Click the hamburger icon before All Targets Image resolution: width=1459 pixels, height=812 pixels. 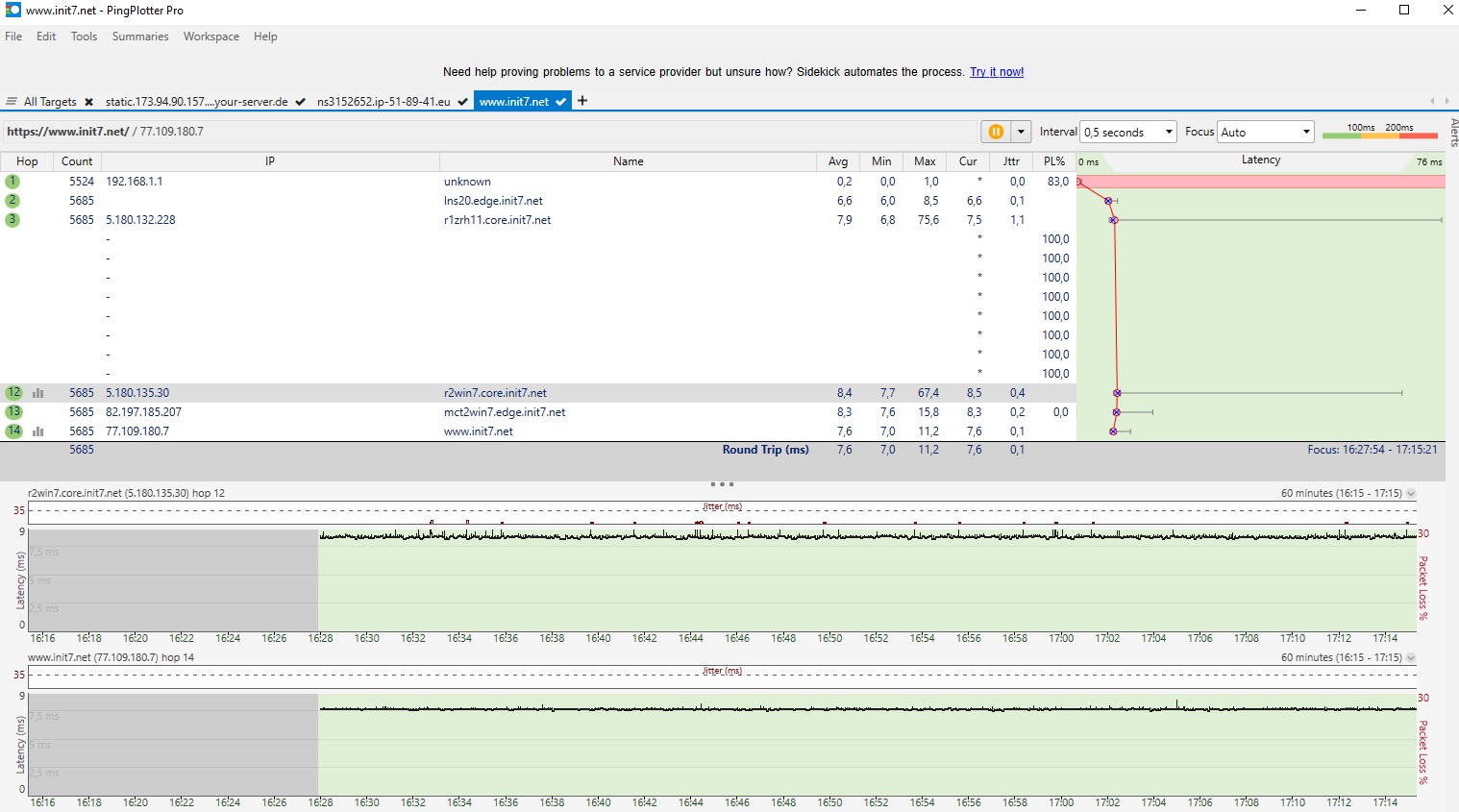(12, 101)
